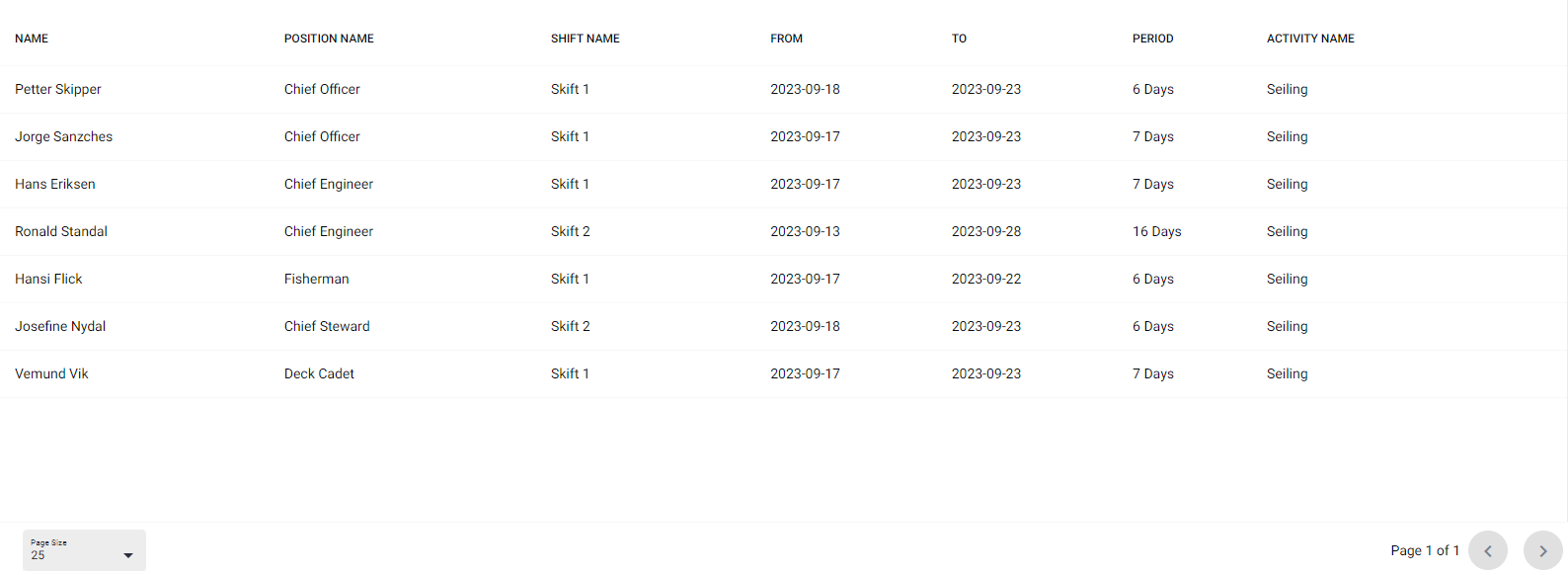Click Vemund Vik's Deck Cadet cell
The image size is (1568, 575).
(x=319, y=373)
